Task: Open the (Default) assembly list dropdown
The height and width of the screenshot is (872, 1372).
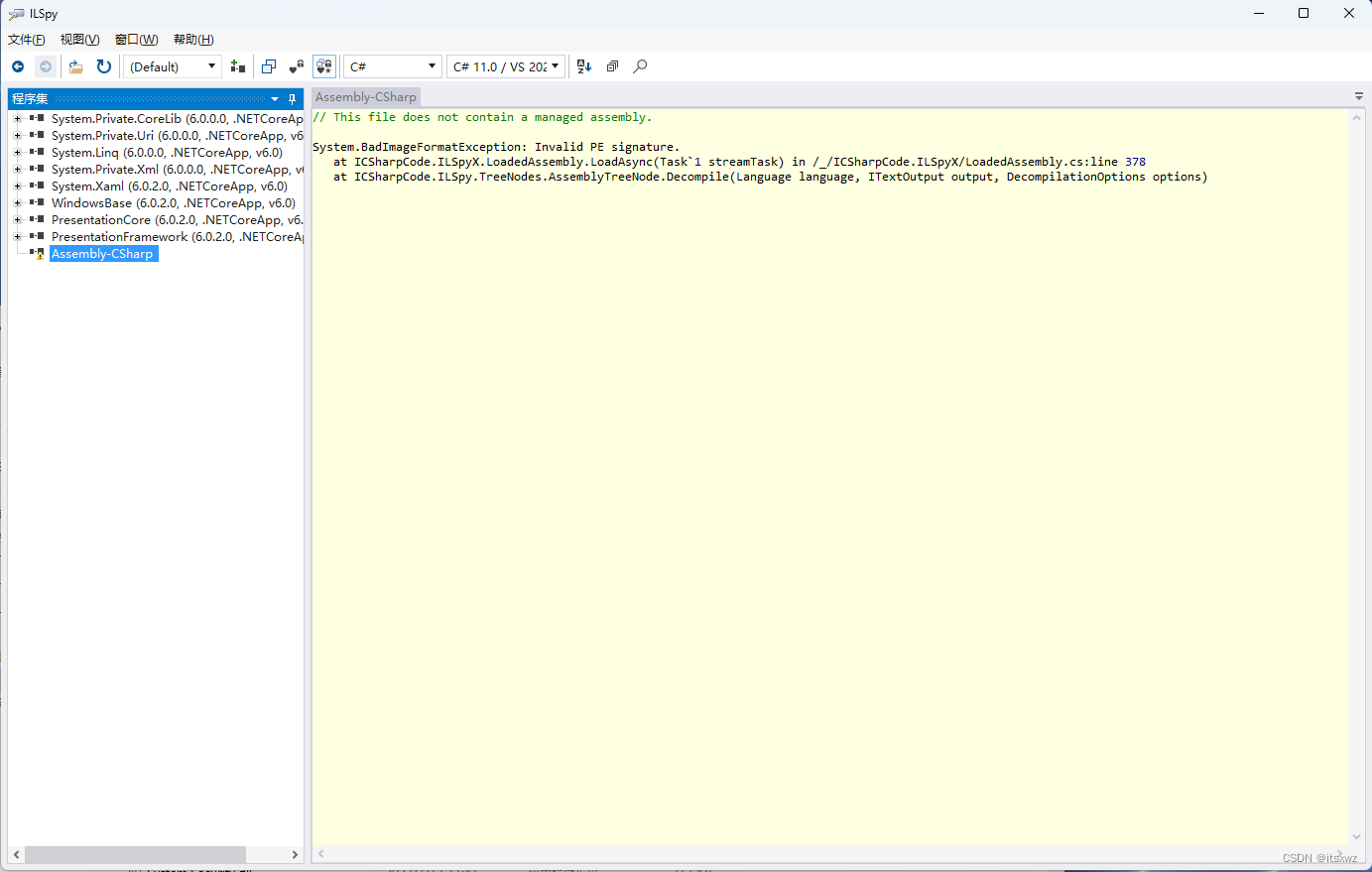Action: [173, 66]
